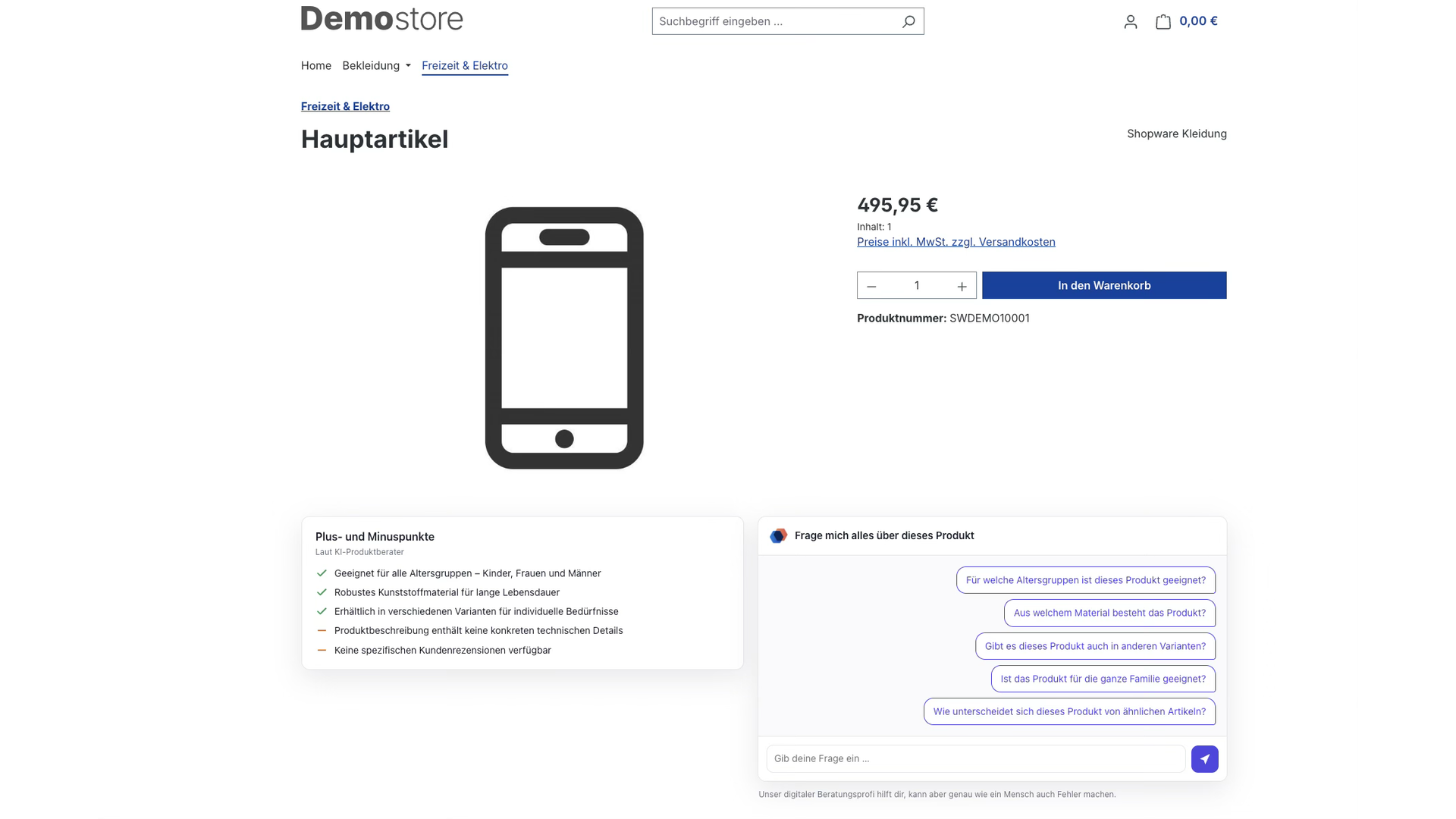This screenshot has width=1456, height=819.
Task: Click the search magnifier icon
Action: 908,21
